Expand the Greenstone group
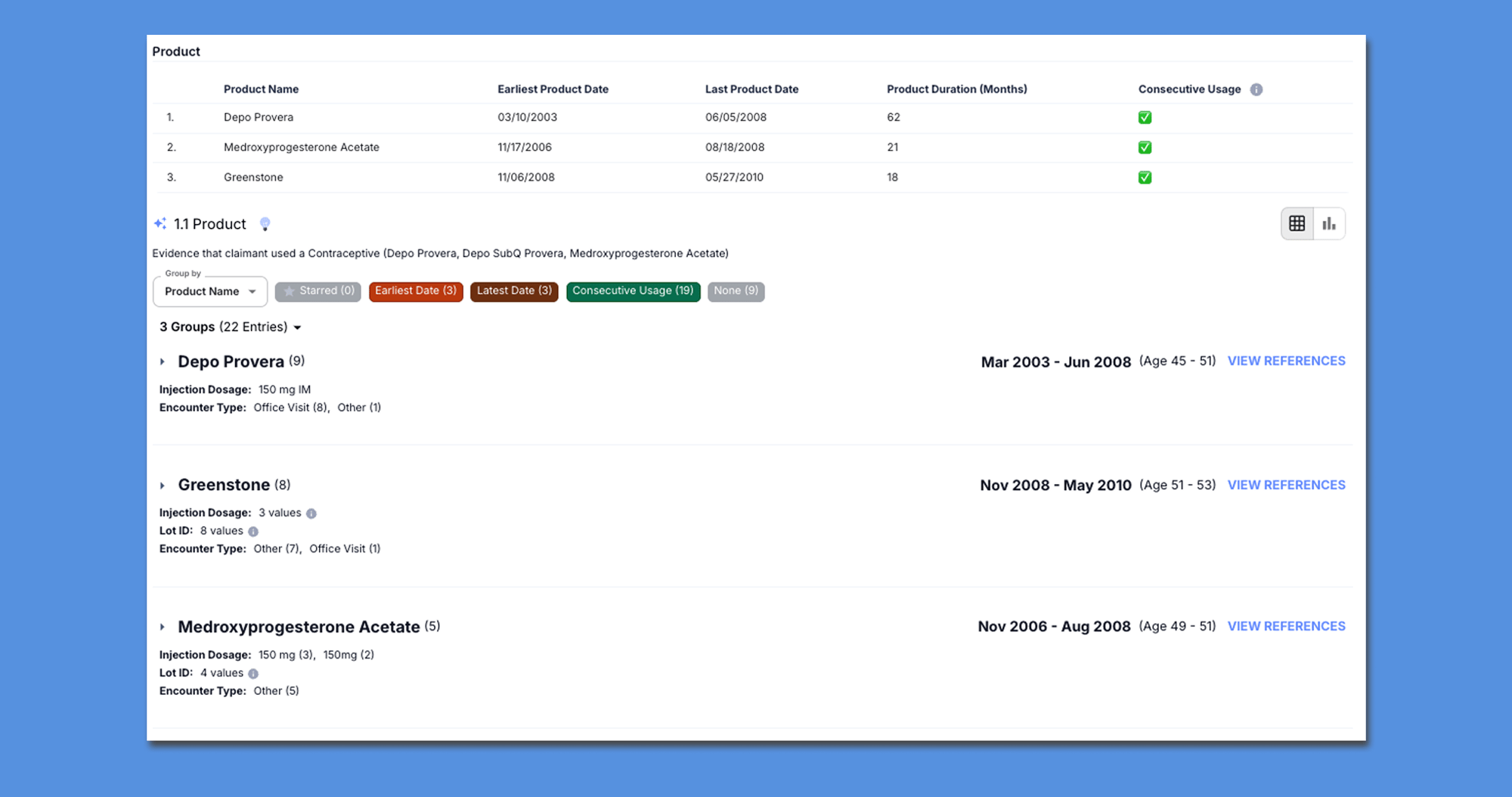This screenshot has width=1512, height=797. (x=162, y=485)
